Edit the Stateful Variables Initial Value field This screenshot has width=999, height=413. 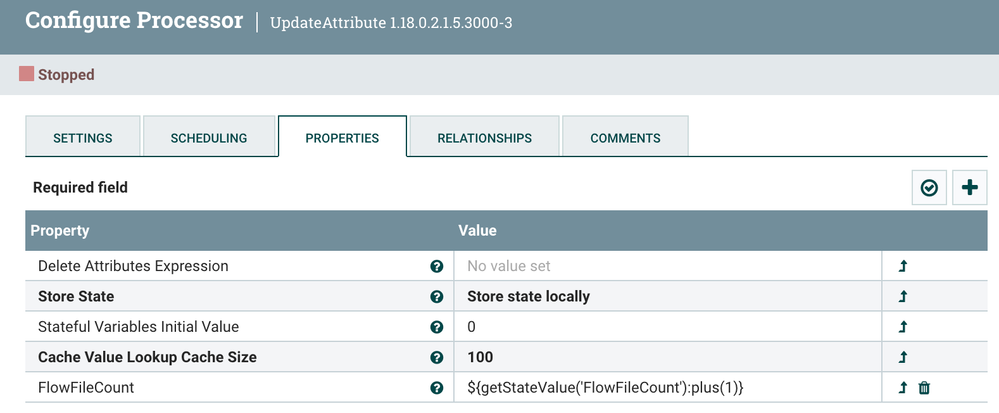667,327
